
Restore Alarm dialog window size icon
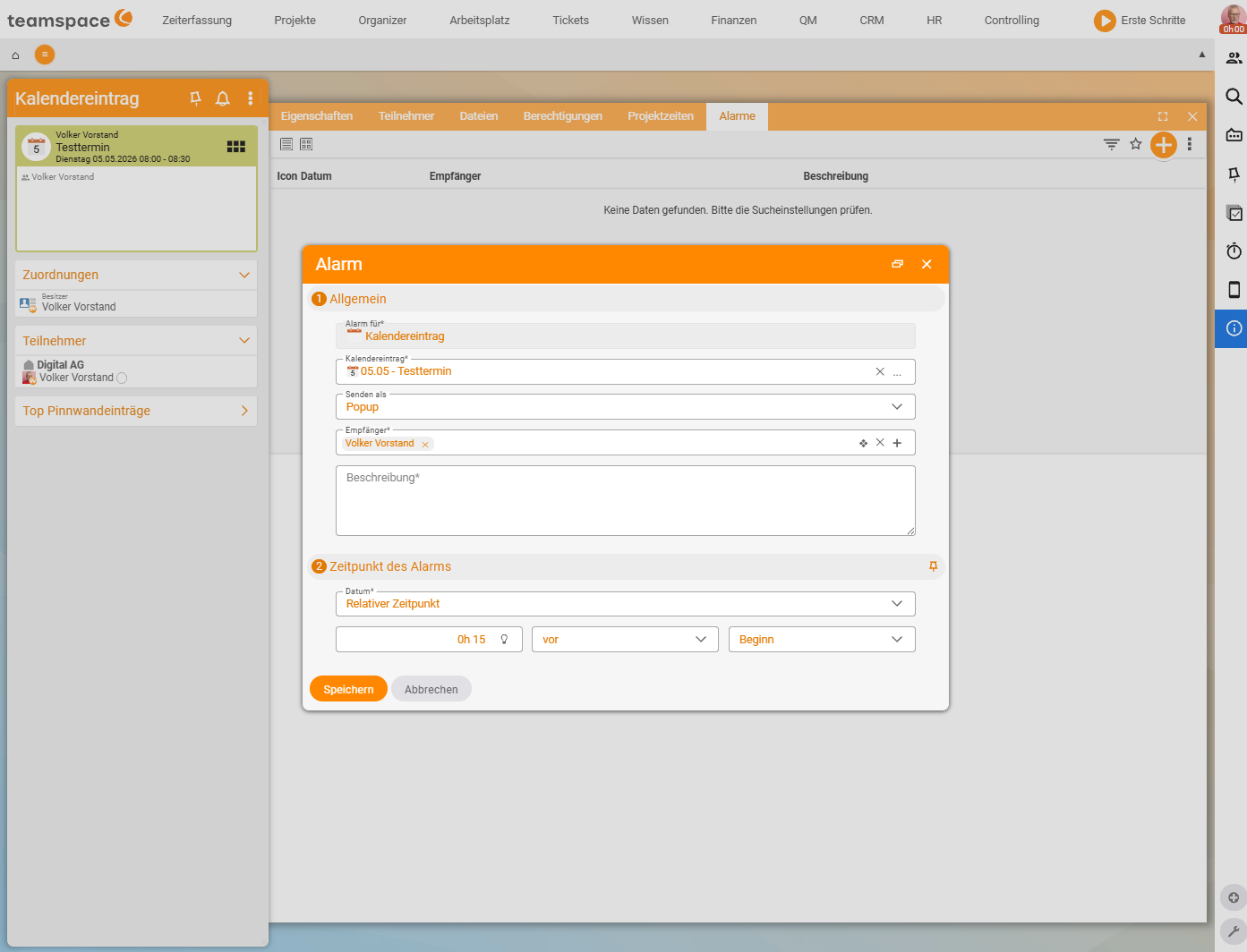point(898,264)
